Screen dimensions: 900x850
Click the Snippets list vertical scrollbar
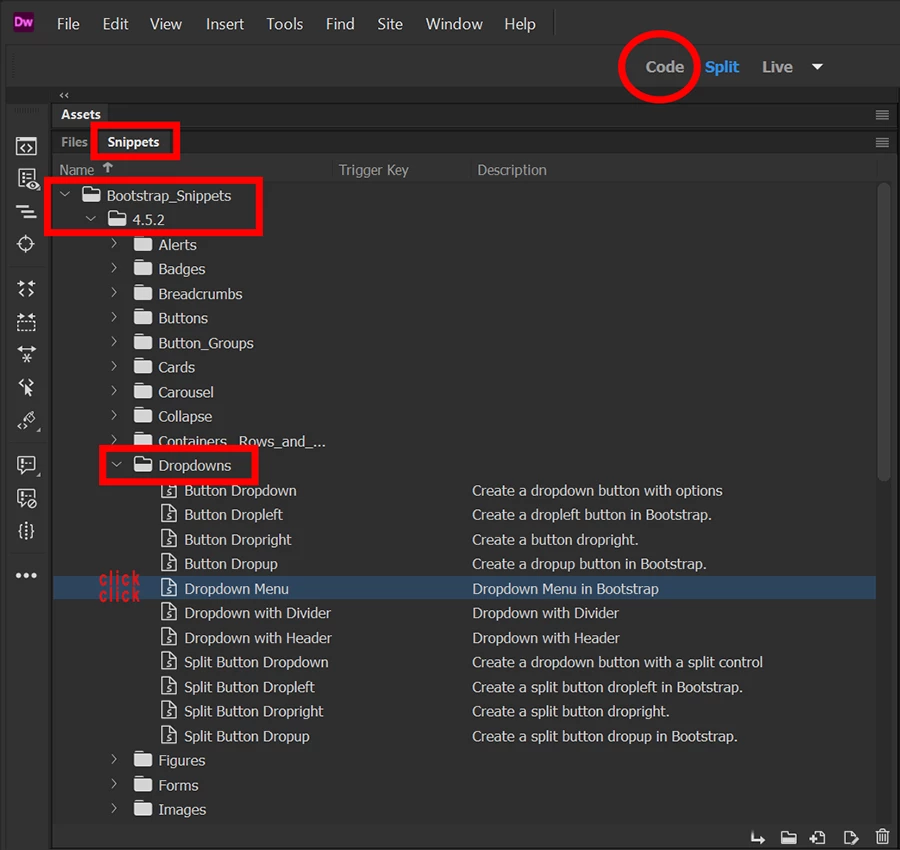tap(884, 332)
